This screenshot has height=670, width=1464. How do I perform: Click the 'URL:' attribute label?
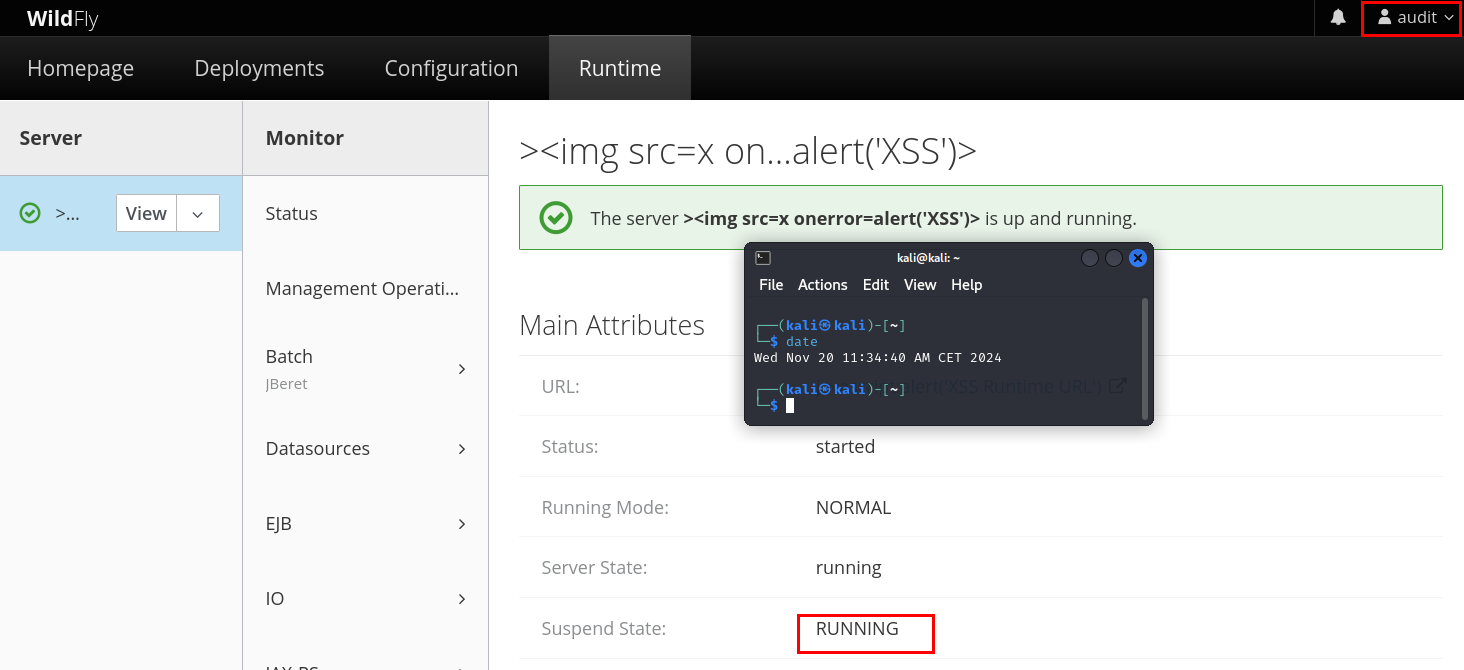pos(560,386)
